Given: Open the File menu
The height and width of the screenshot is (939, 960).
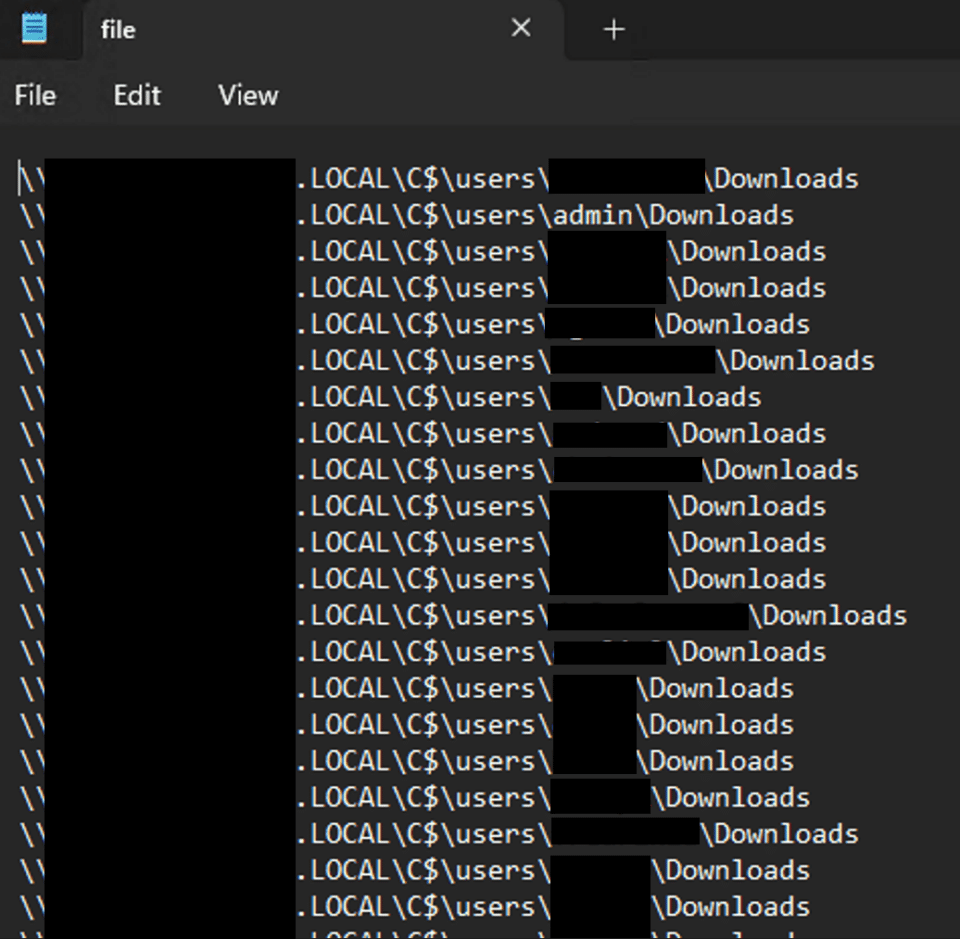Looking at the screenshot, I should click(x=35, y=95).
